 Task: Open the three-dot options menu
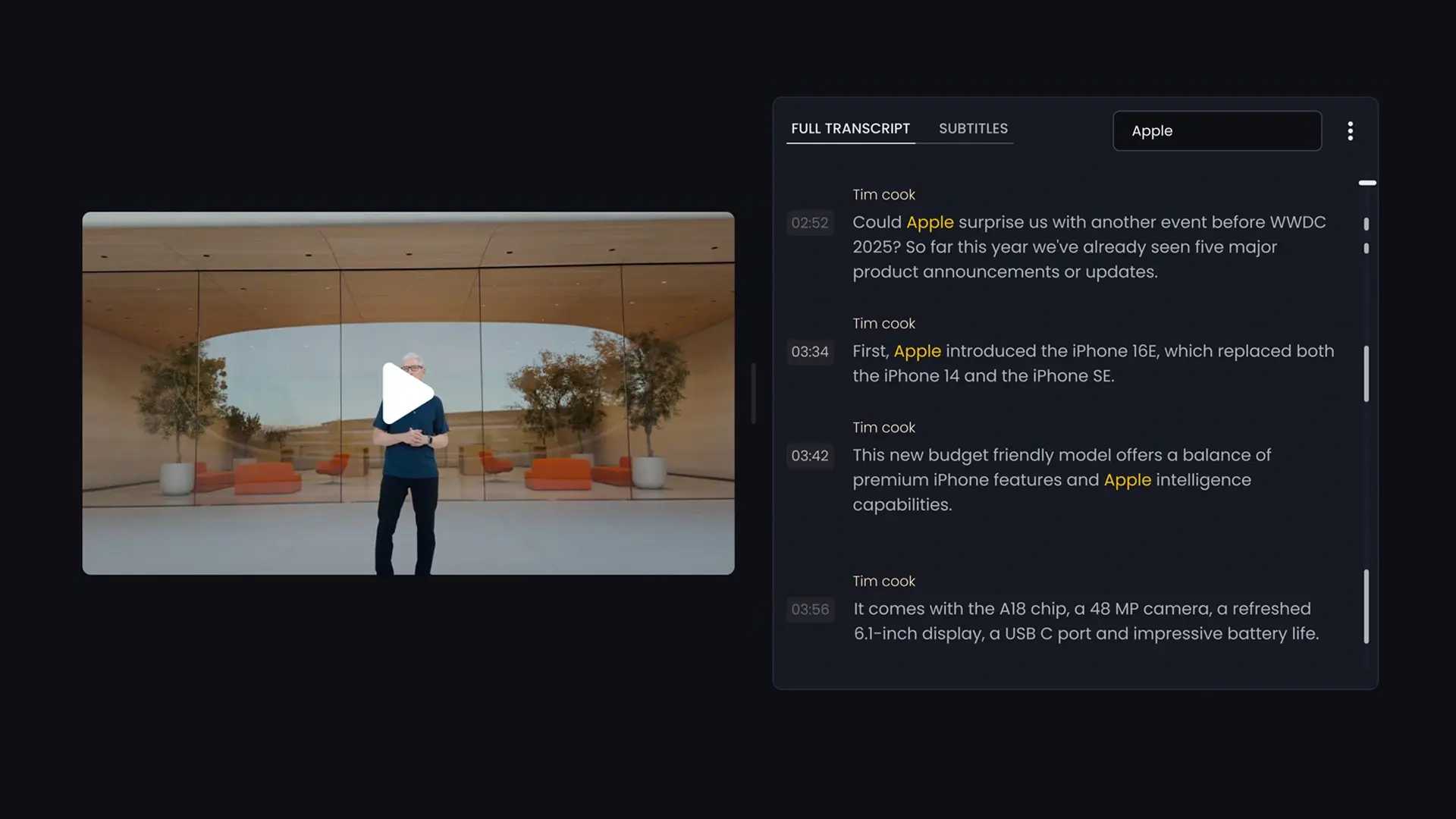pyautogui.click(x=1351, y=130)
